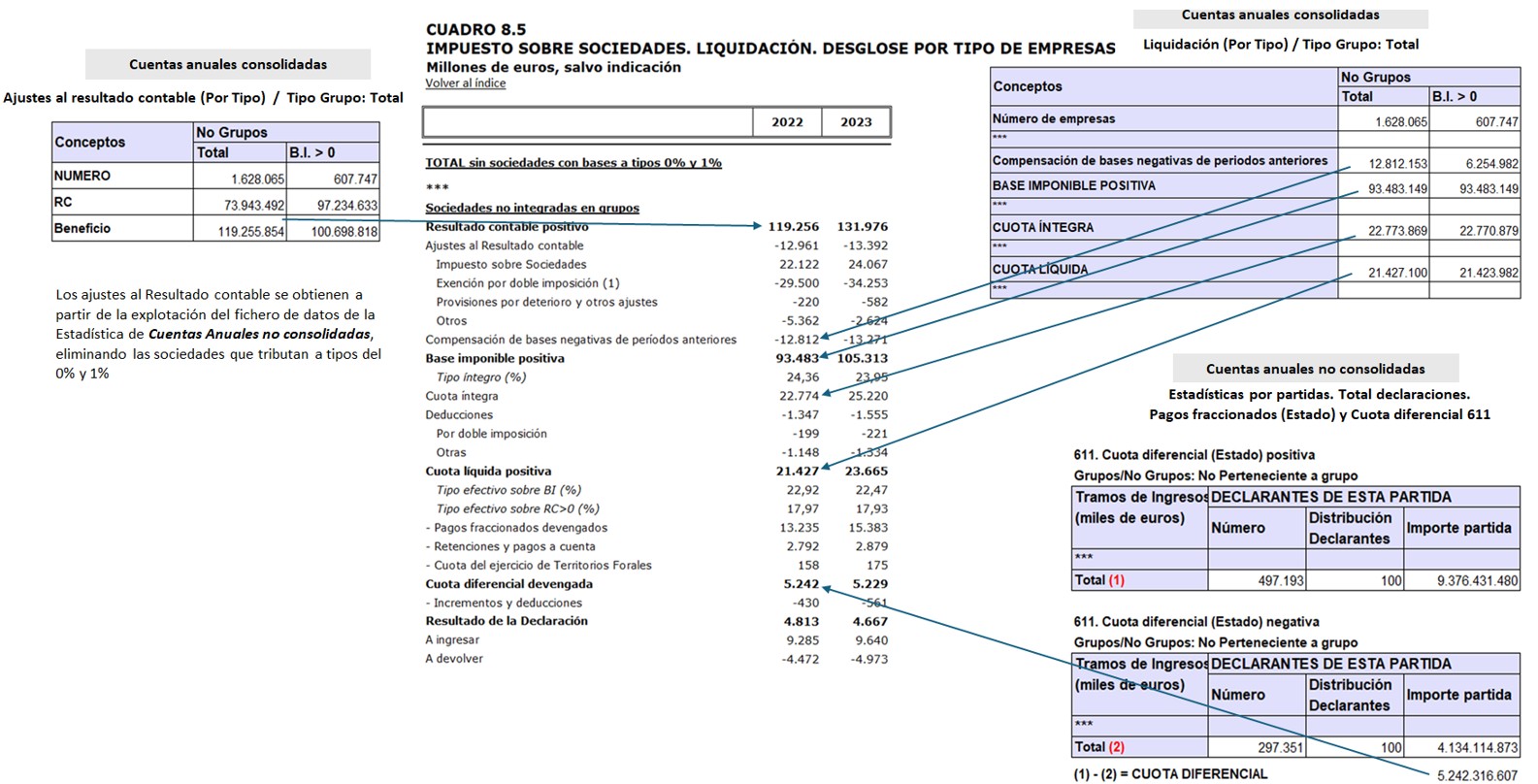Select the 'BASE IMPONIBLE POSITIVA' table row label
The image size is (1538, 784).
[1073, 185]
